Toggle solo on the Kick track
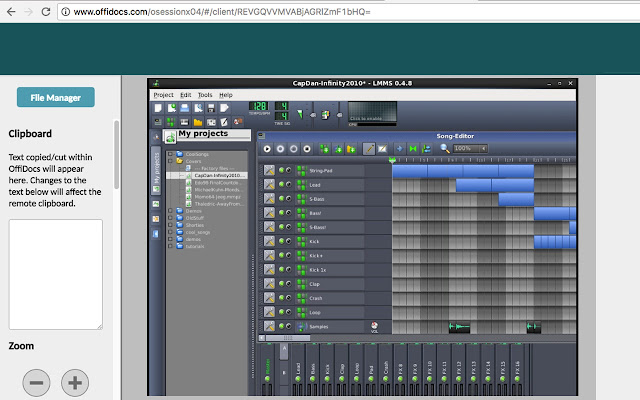 coord(289,242)
